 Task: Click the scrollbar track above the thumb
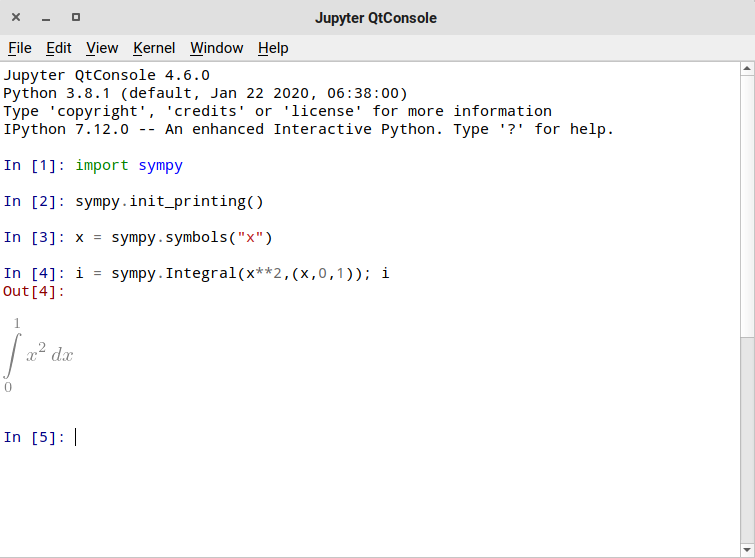click(747, 200)
